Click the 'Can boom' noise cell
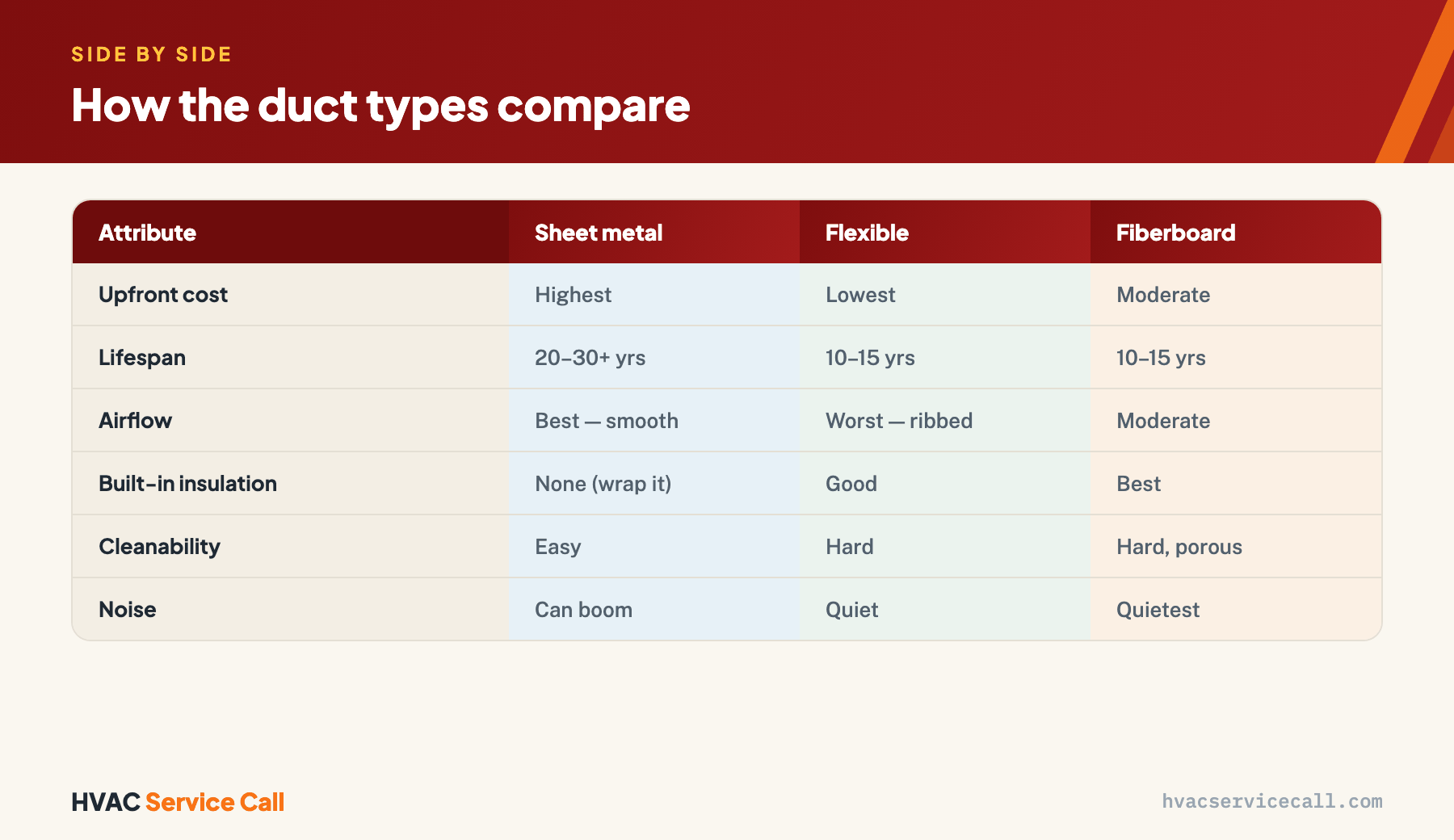 (x=654, y=610)
